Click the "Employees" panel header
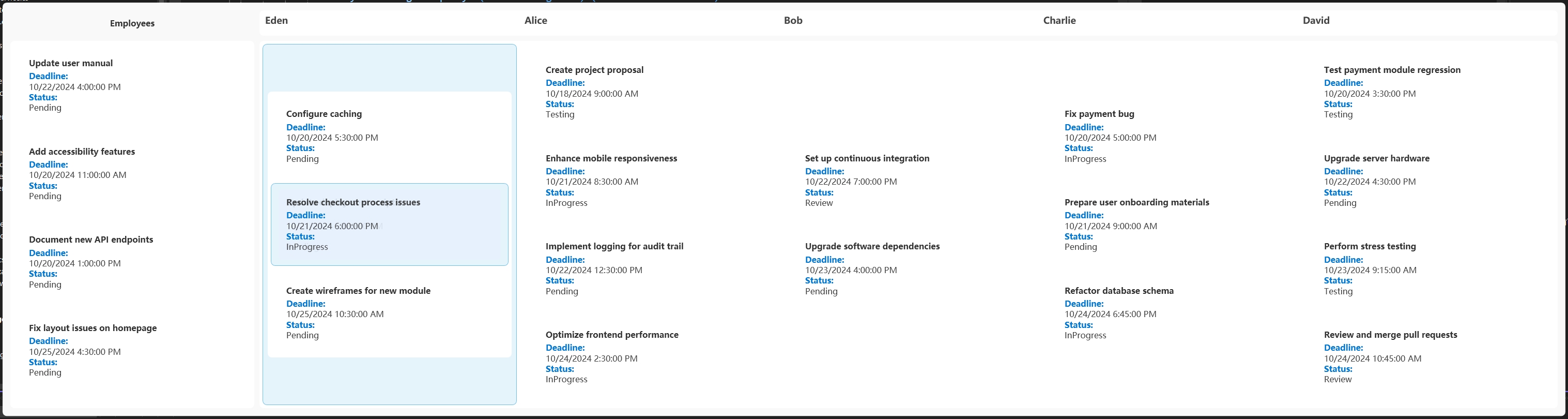Image resolution: width=1568 pixels, height=419 pixels. coord(132,23)
